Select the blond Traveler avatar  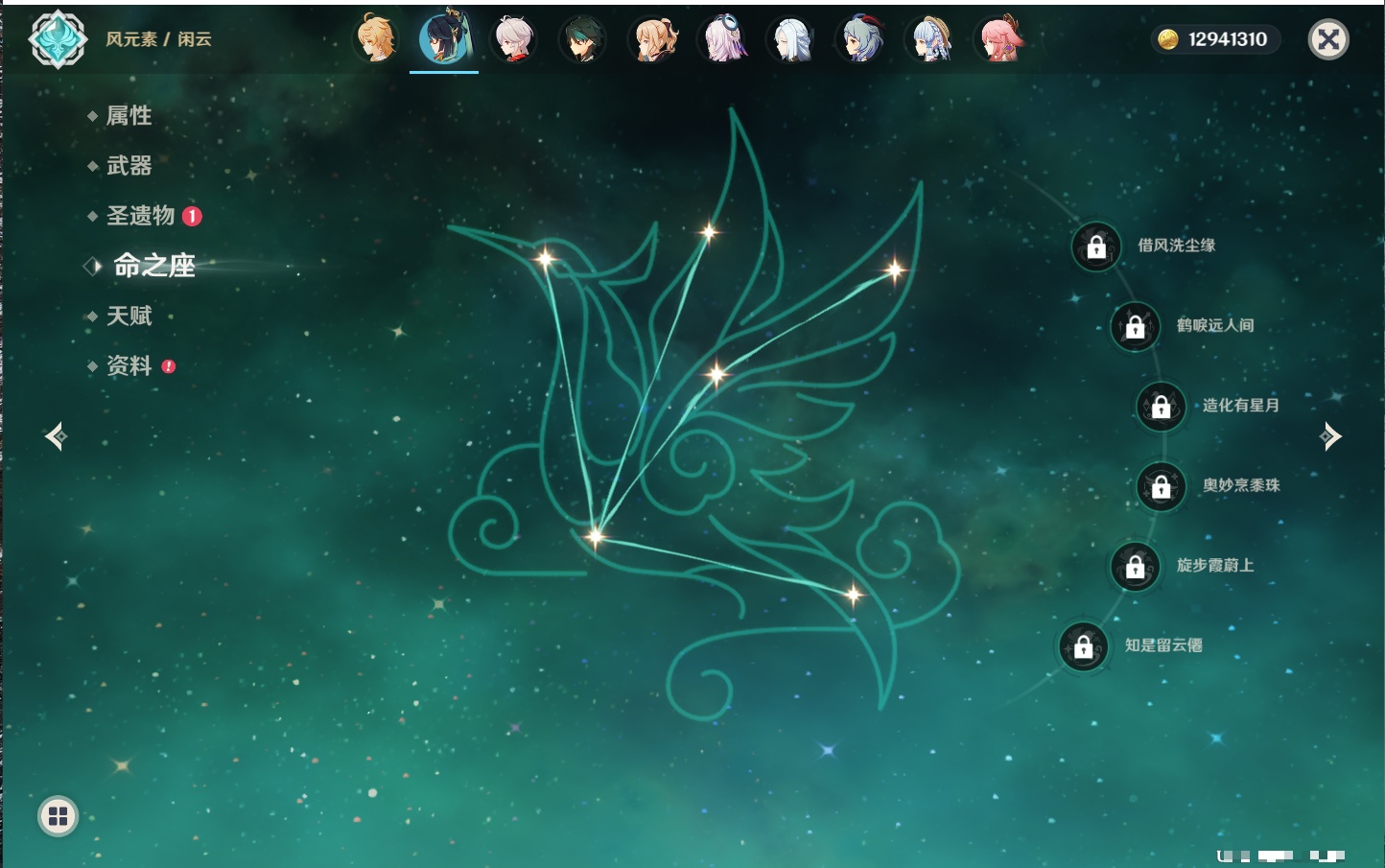click(x=376, y=39)
